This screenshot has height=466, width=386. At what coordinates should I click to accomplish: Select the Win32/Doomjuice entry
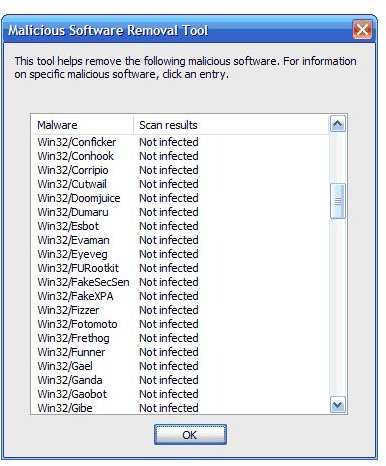[x=79, y=198]
